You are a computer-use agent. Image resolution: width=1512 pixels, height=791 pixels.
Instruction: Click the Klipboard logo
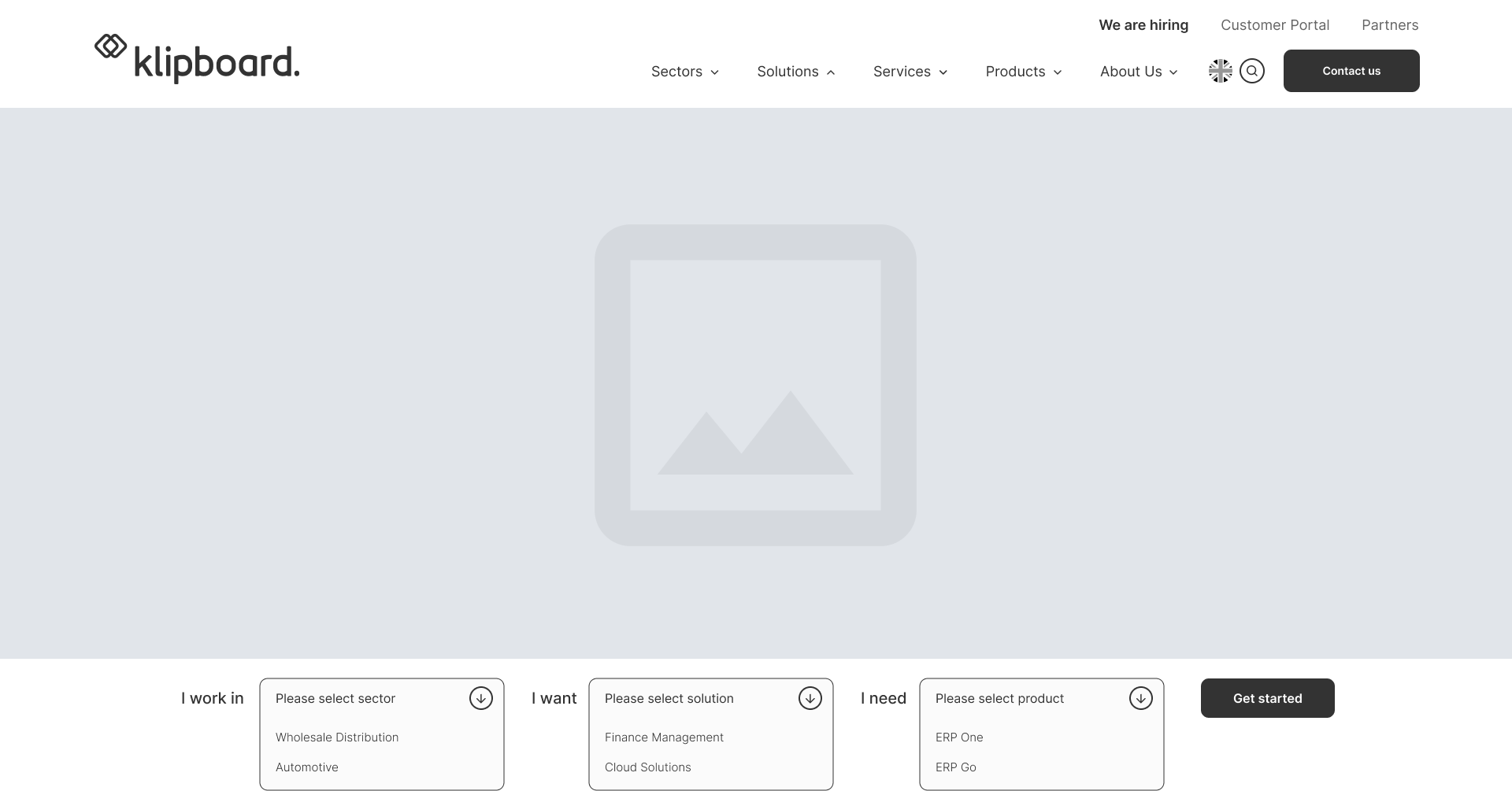[197, 58]
